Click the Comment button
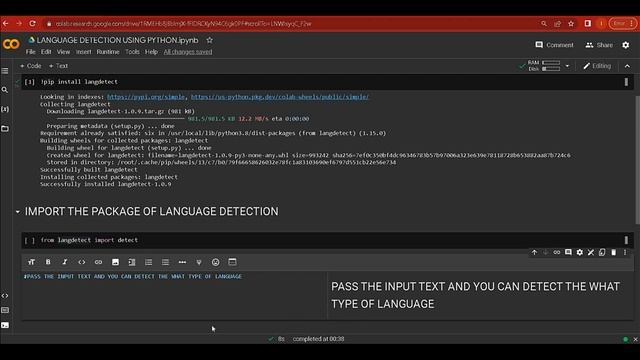 [554, 45]
